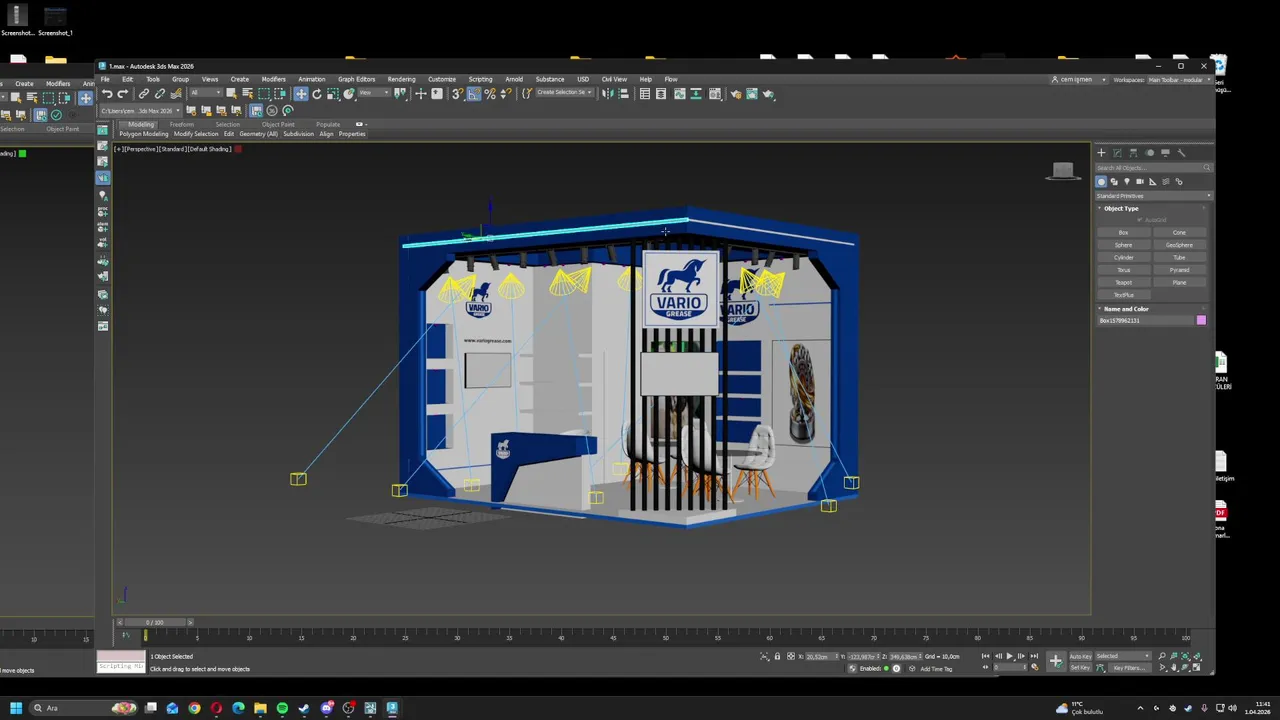Open the Align tool

tap(623, 94)
